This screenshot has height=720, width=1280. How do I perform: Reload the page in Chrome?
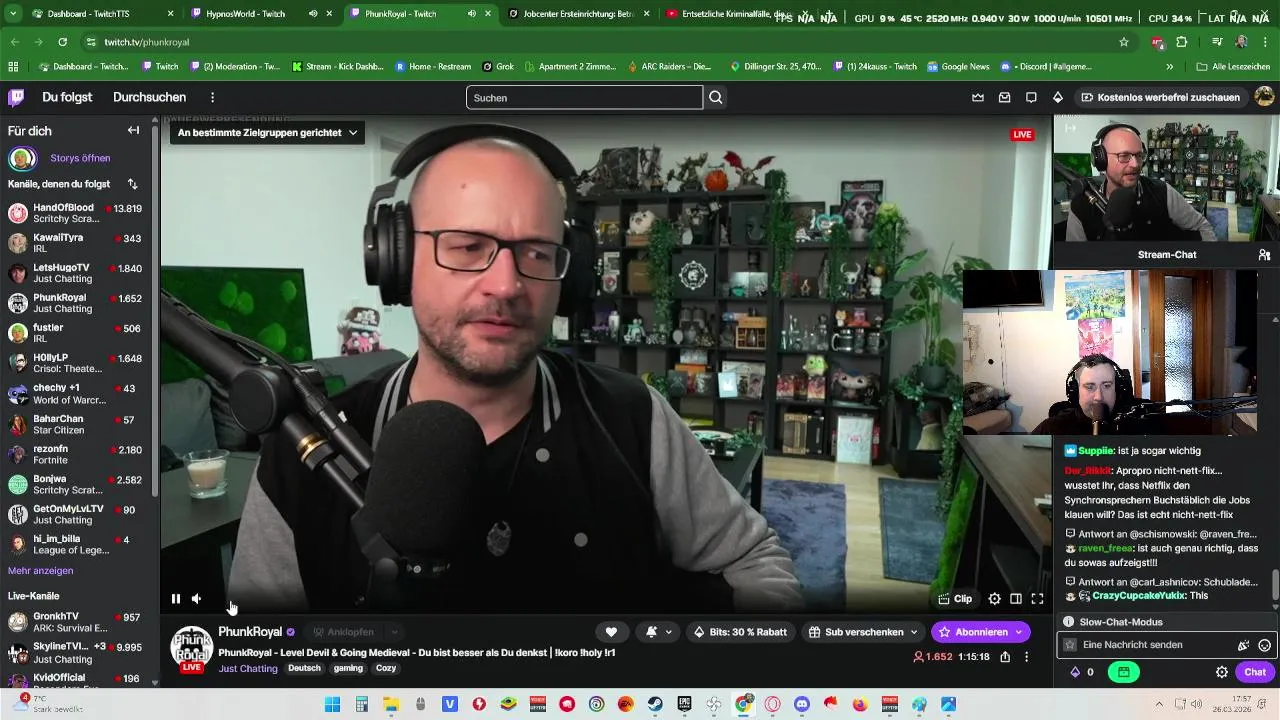pyautogui.click(x=62, y=42)
